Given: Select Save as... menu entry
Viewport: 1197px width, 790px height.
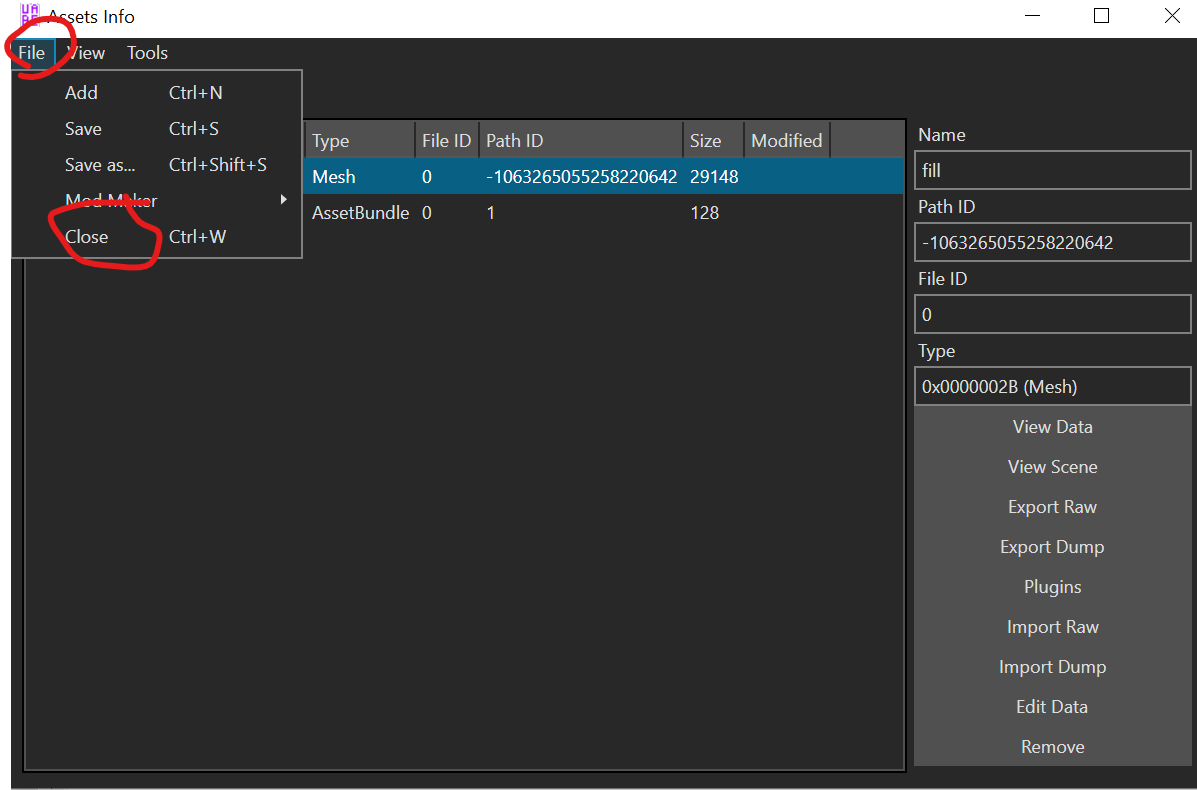Looking at the screenshot, I should point(157,165).
